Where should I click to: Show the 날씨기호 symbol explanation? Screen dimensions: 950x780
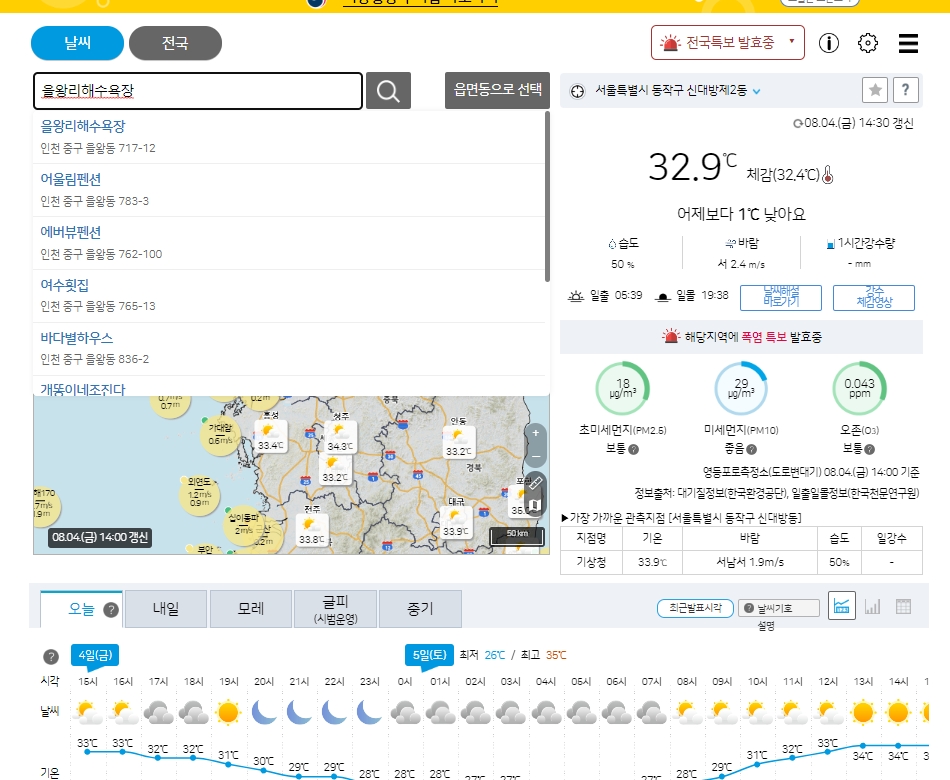click(x=780, y=606)
